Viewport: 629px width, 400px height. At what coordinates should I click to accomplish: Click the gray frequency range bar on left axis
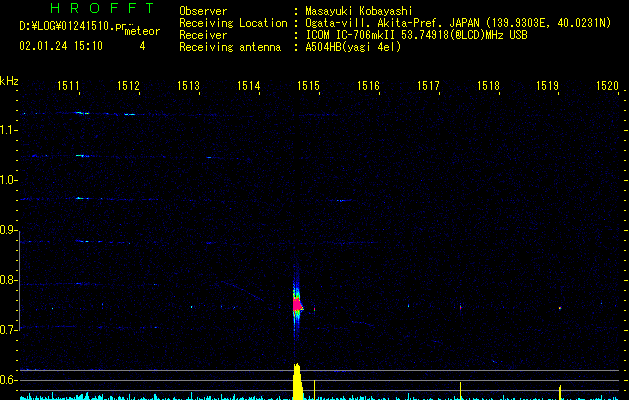[x=20, y=280]
